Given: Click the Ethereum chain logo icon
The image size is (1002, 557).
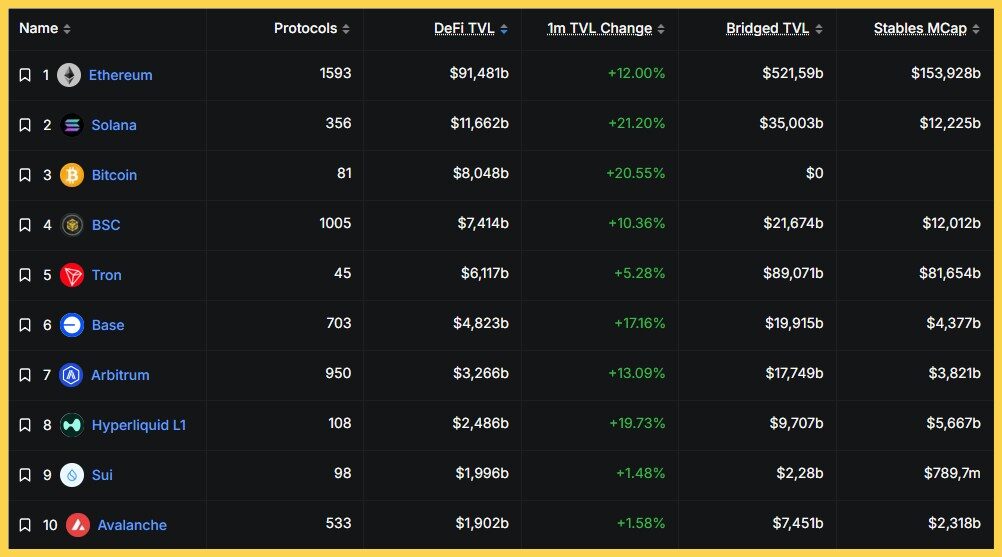Looking at the screenshot, I should coord(69,75).
